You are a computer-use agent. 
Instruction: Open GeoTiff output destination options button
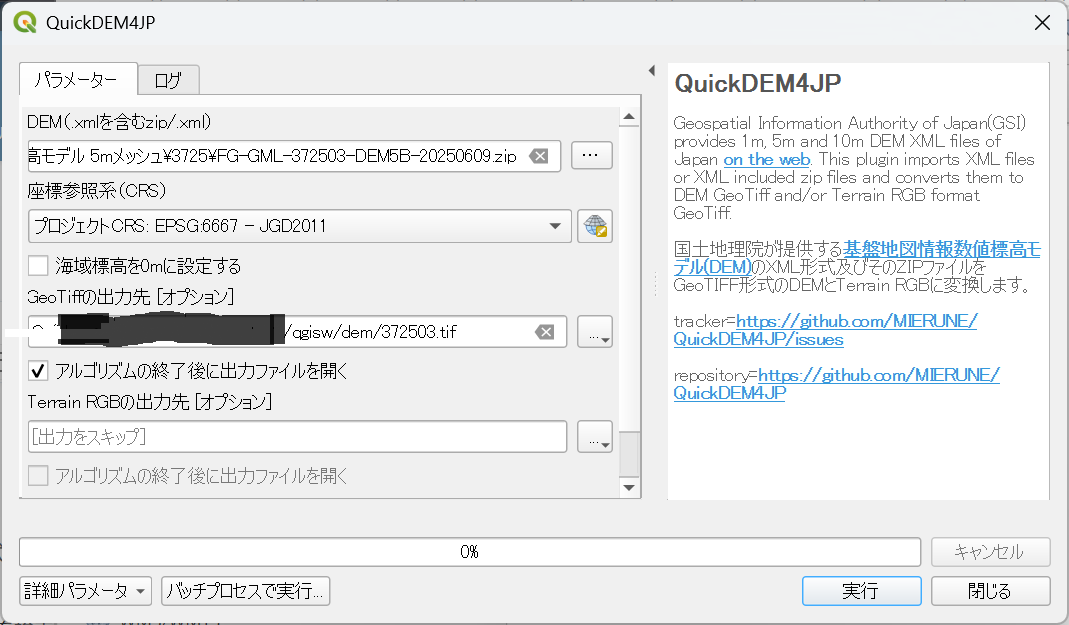pyautogui.click(x=594, y=332)
